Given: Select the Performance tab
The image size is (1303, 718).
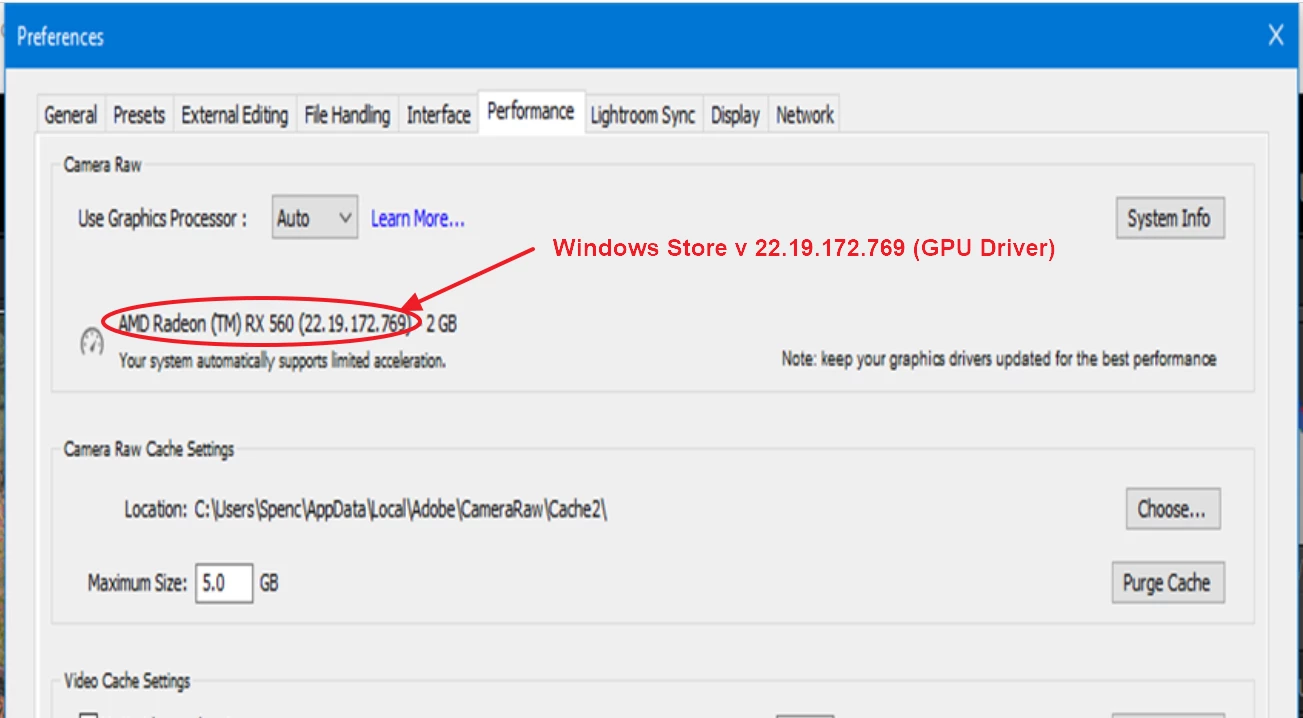Looking at the screenshot, I should tap(531, 112).
